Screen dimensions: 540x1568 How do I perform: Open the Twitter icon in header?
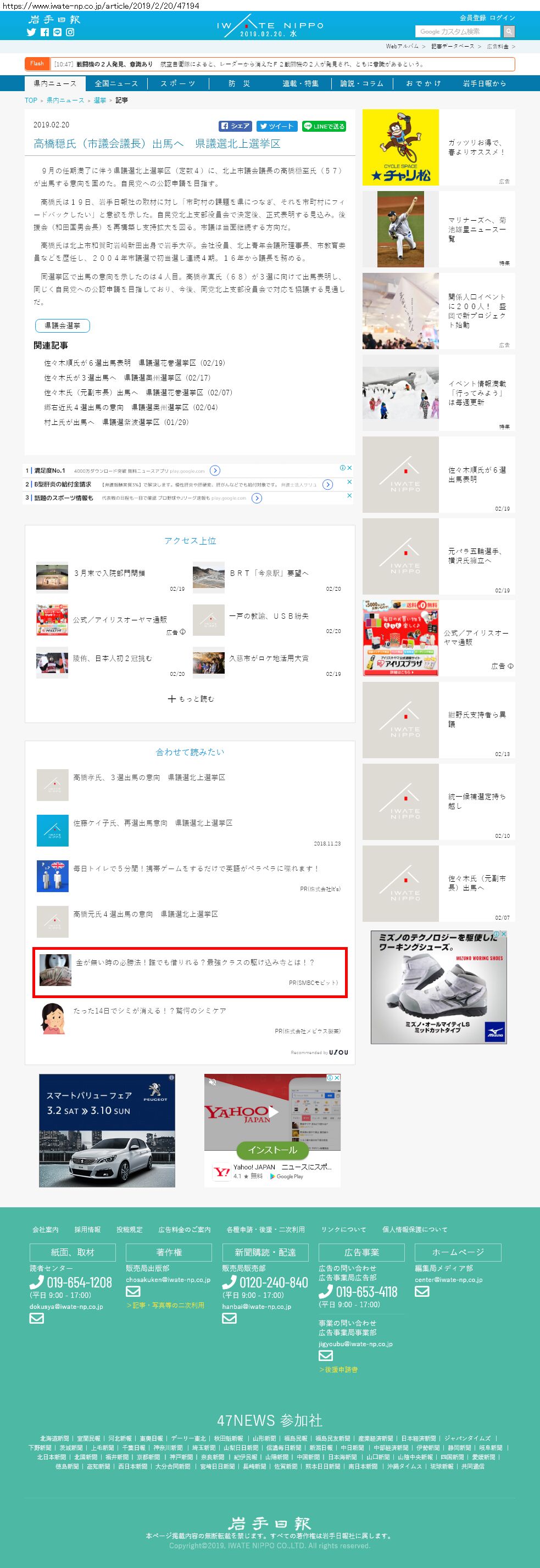click(31, 32)
